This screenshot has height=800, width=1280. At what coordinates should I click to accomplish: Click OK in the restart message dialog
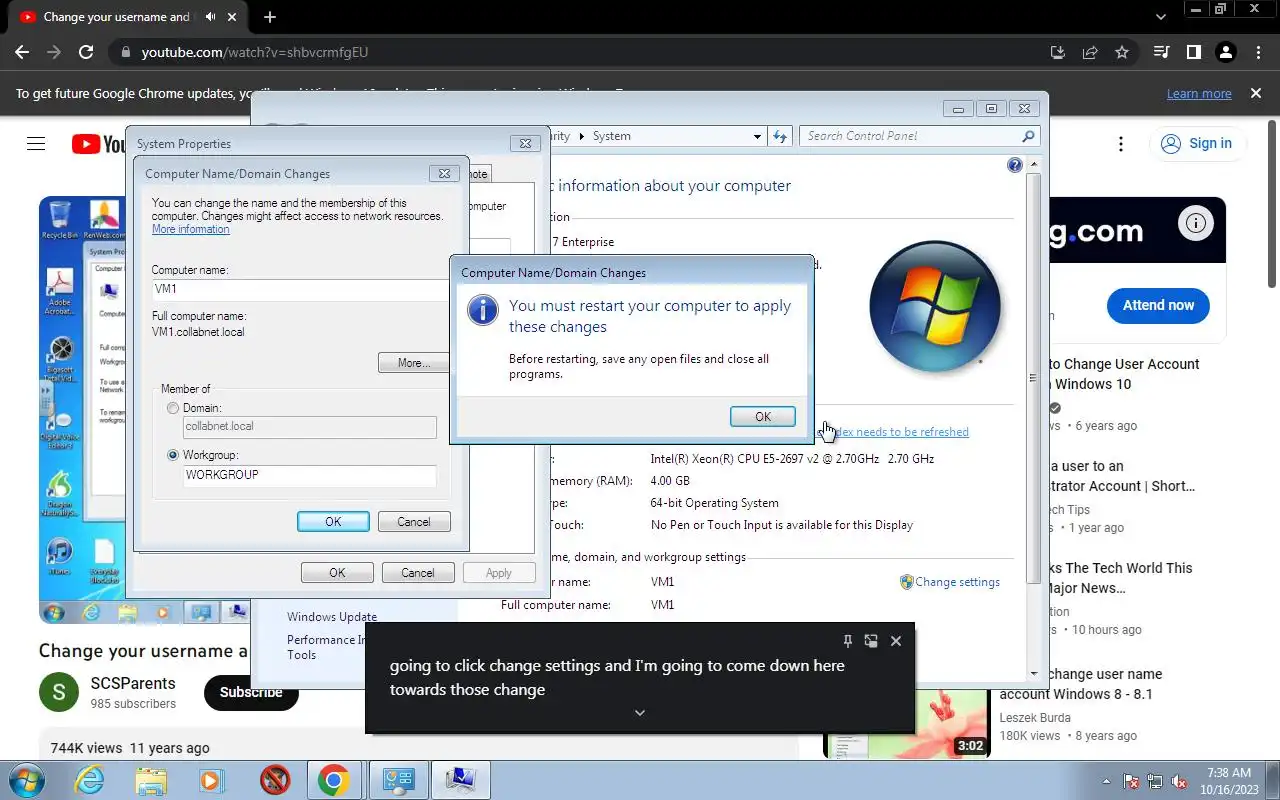(x=763, y=417)
